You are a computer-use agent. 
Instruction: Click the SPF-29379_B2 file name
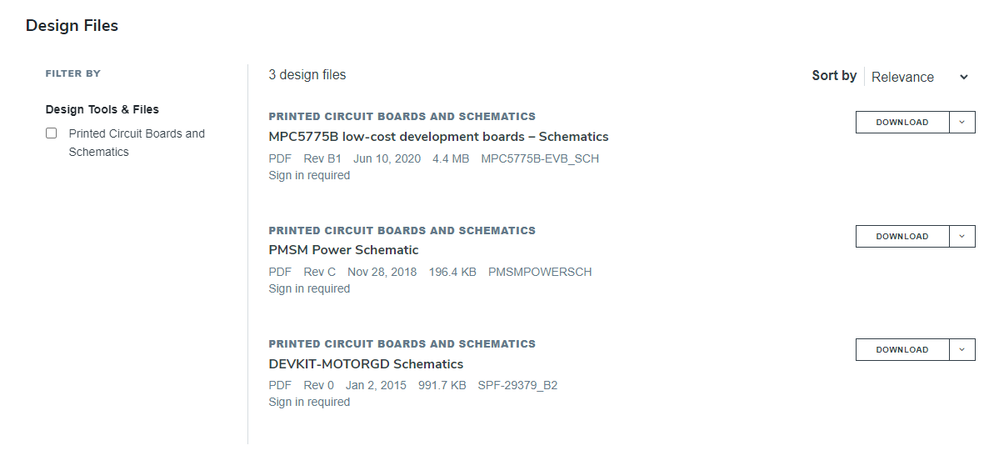pos(517,385)
